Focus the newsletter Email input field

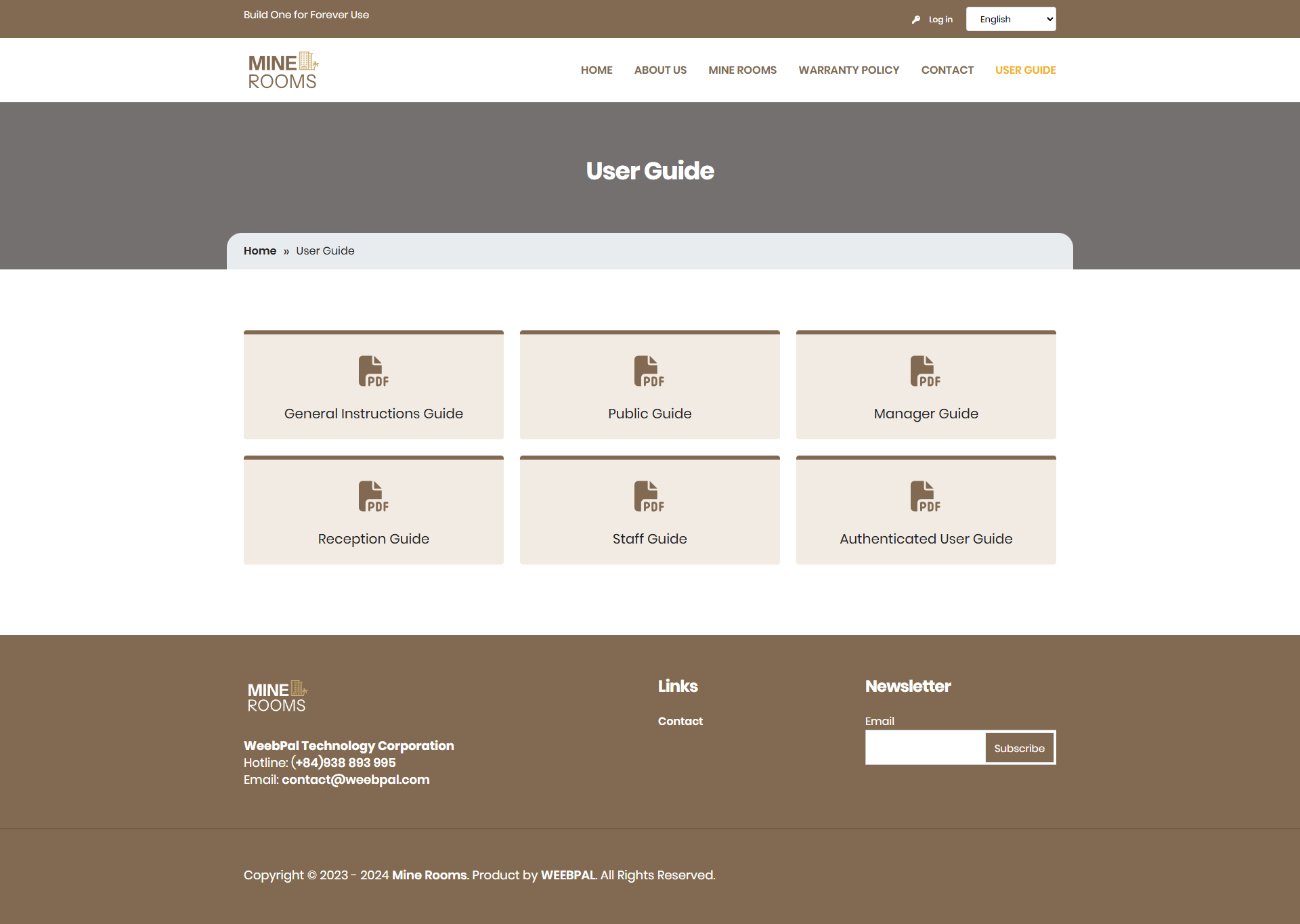point(925,748)
